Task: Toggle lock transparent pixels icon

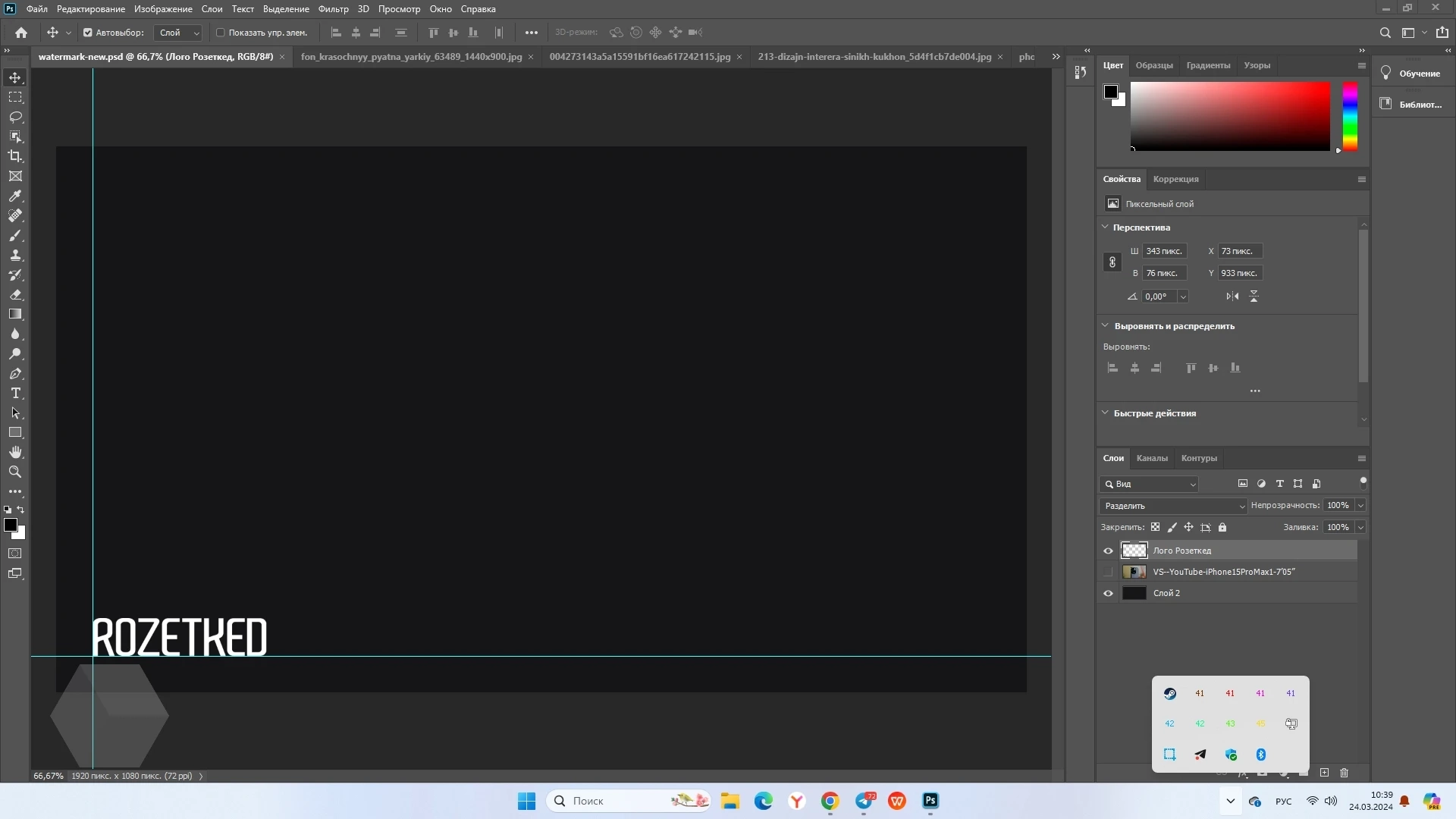Action: pos(1155,527)
